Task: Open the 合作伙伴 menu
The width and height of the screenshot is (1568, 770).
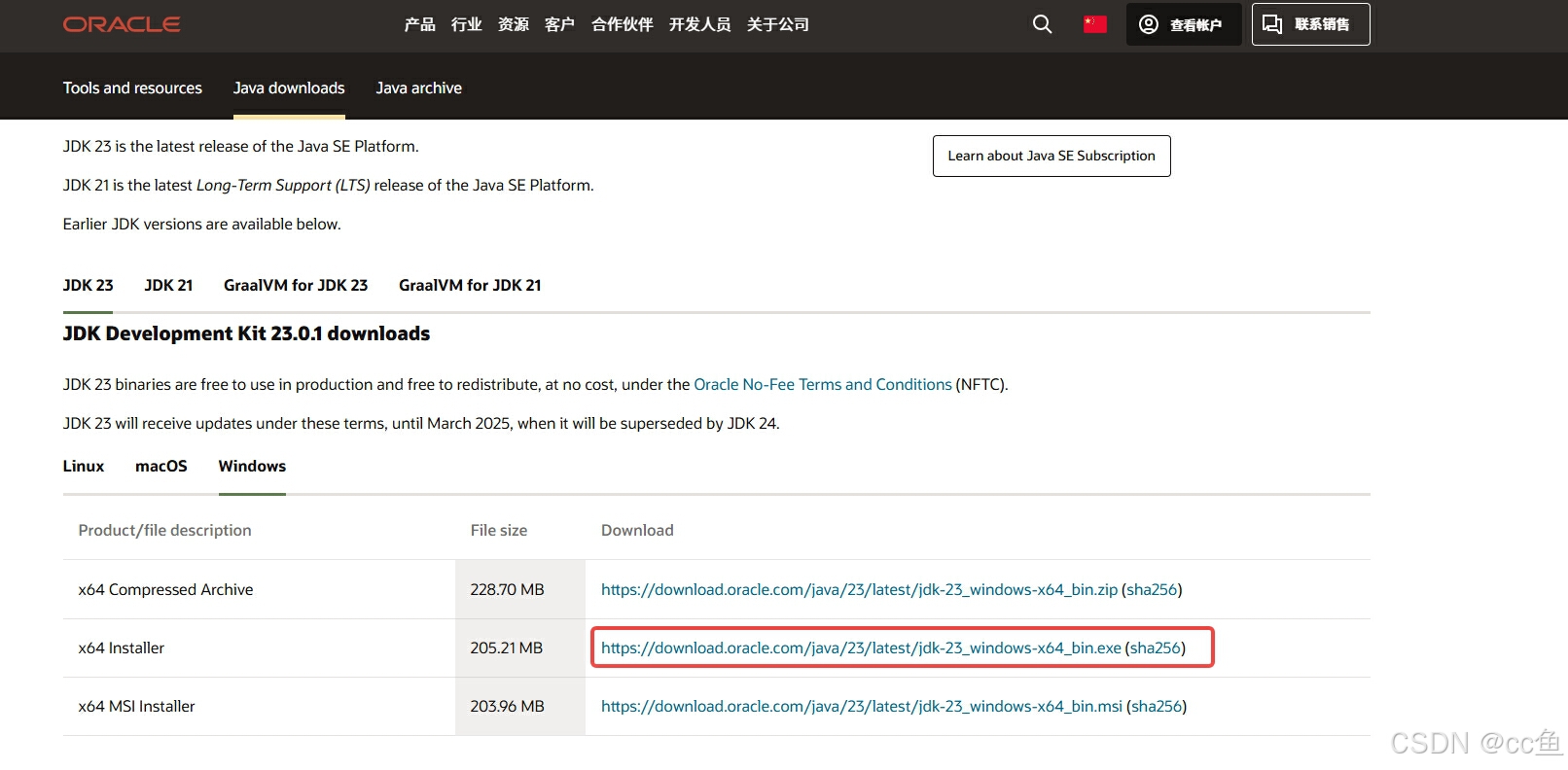Action: click(623, 24)
